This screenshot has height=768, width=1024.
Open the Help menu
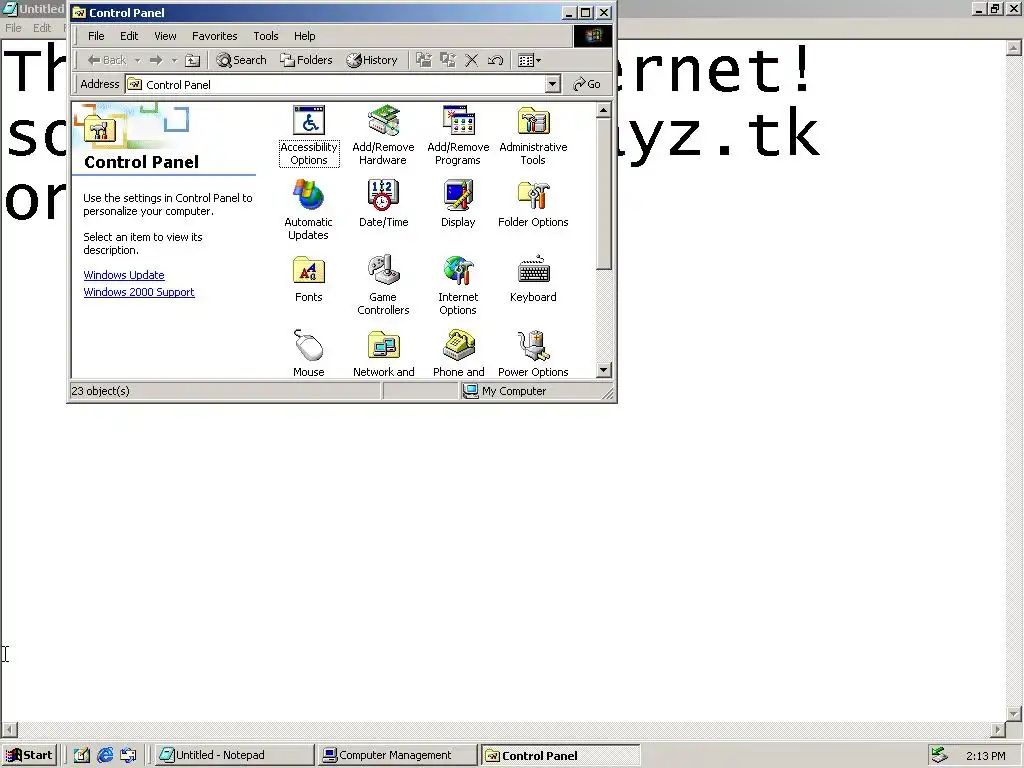point(304,36)
